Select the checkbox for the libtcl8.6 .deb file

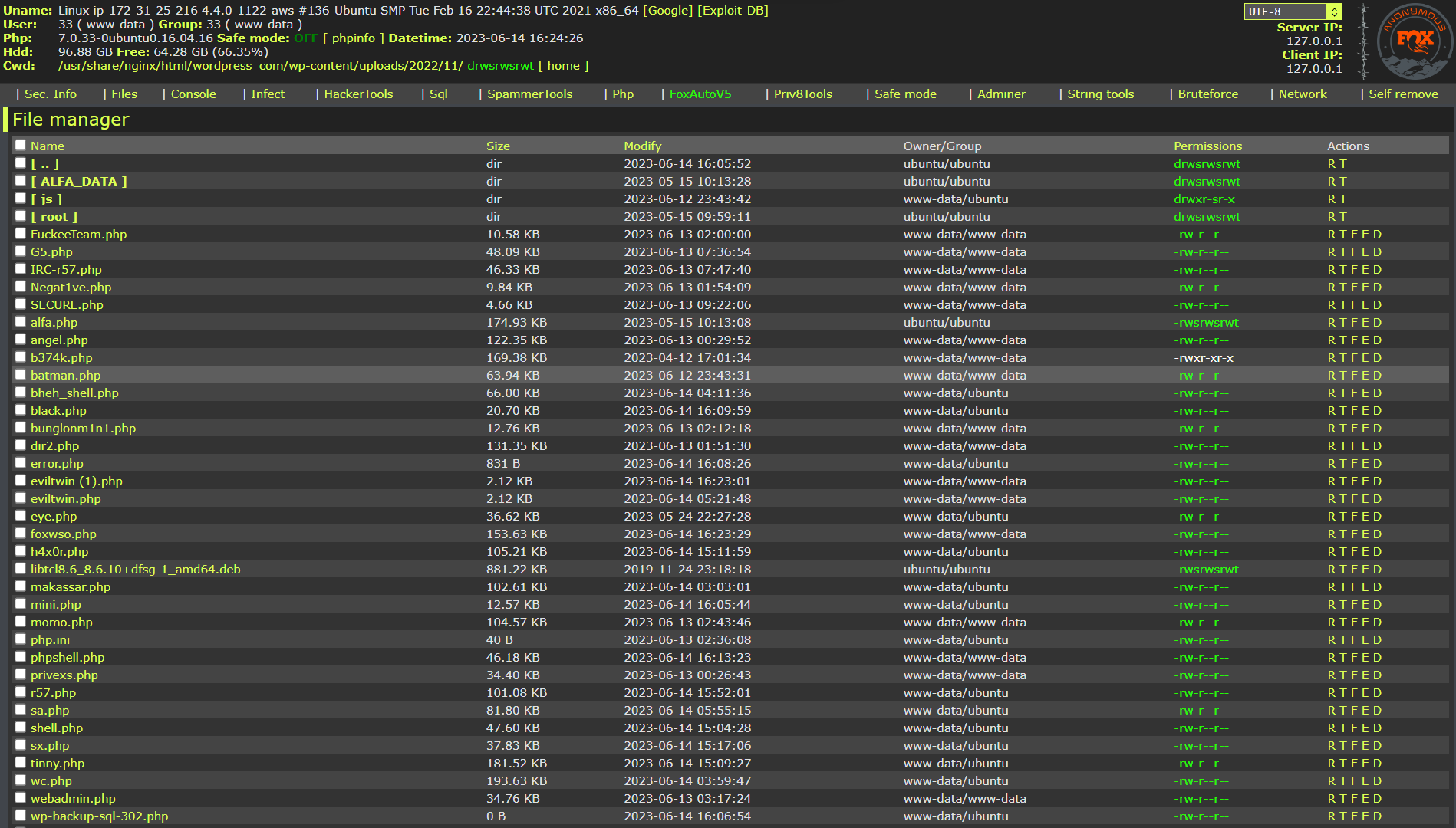click(x=21, y=569)
